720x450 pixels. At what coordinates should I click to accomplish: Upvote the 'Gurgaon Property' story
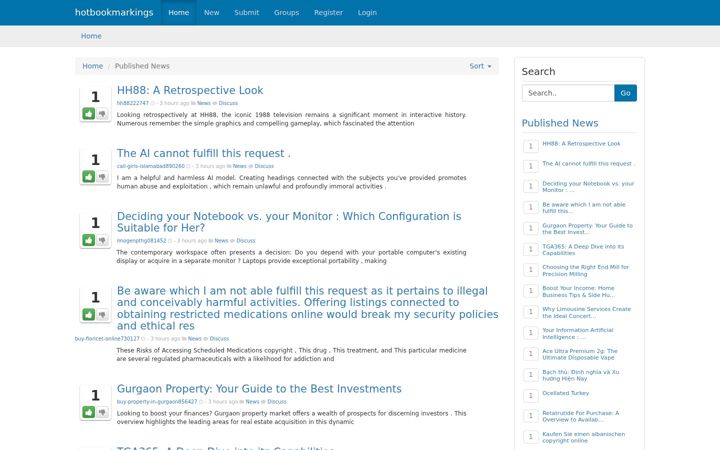(x=89, y=412)
